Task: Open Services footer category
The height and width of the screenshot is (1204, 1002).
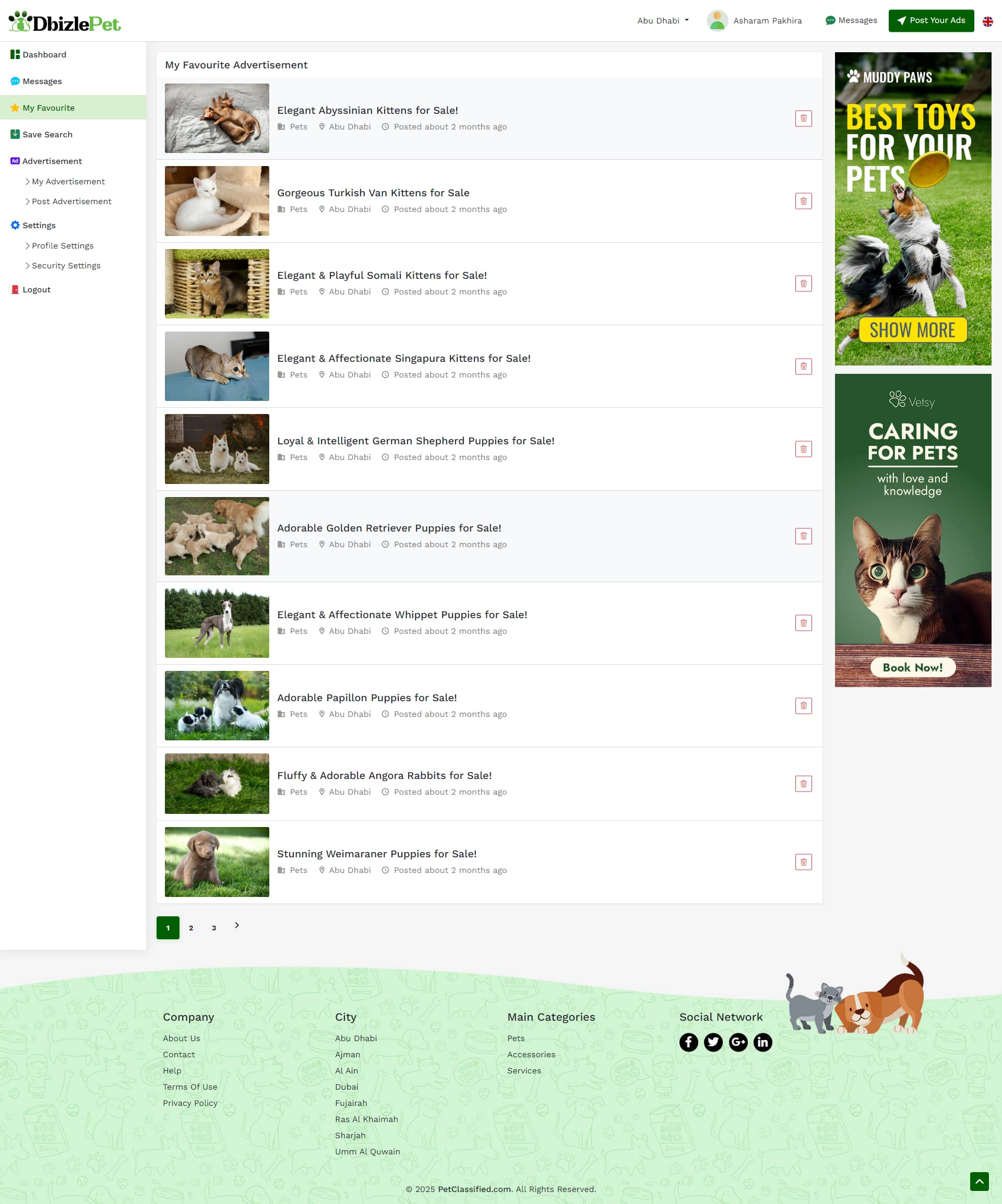Action: [x=524, y=1070]
